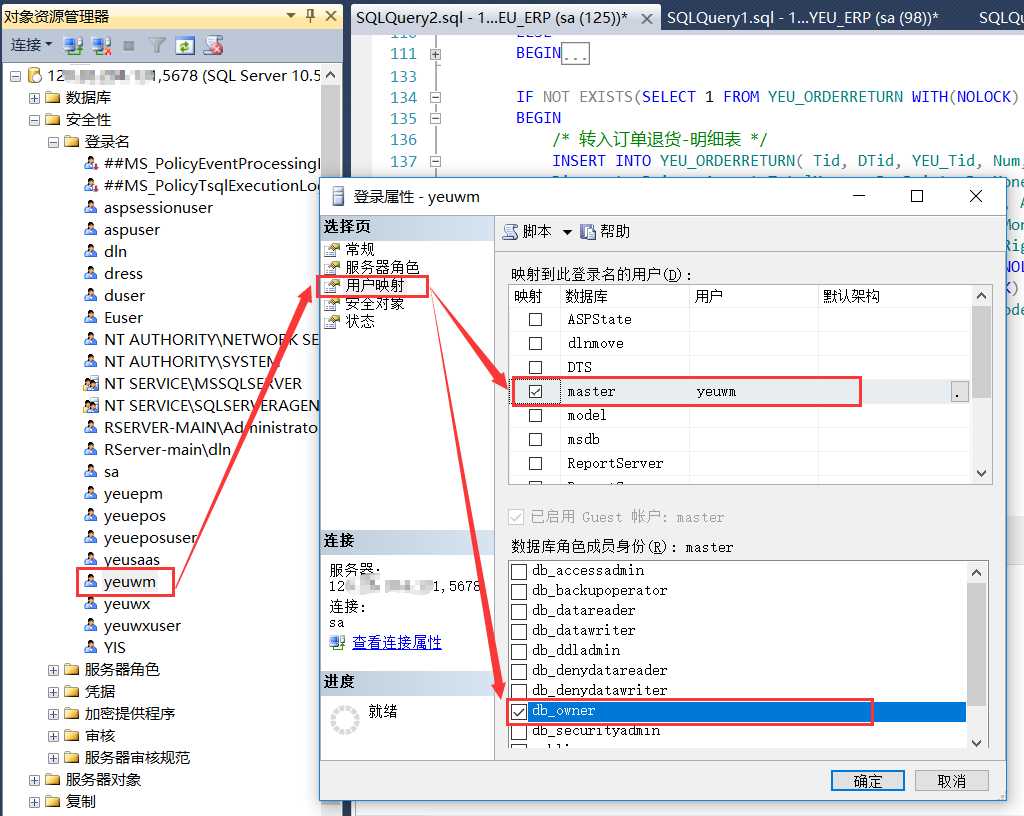Select the dress login icon
The image size is (1024, 816).
click(91, 273)
